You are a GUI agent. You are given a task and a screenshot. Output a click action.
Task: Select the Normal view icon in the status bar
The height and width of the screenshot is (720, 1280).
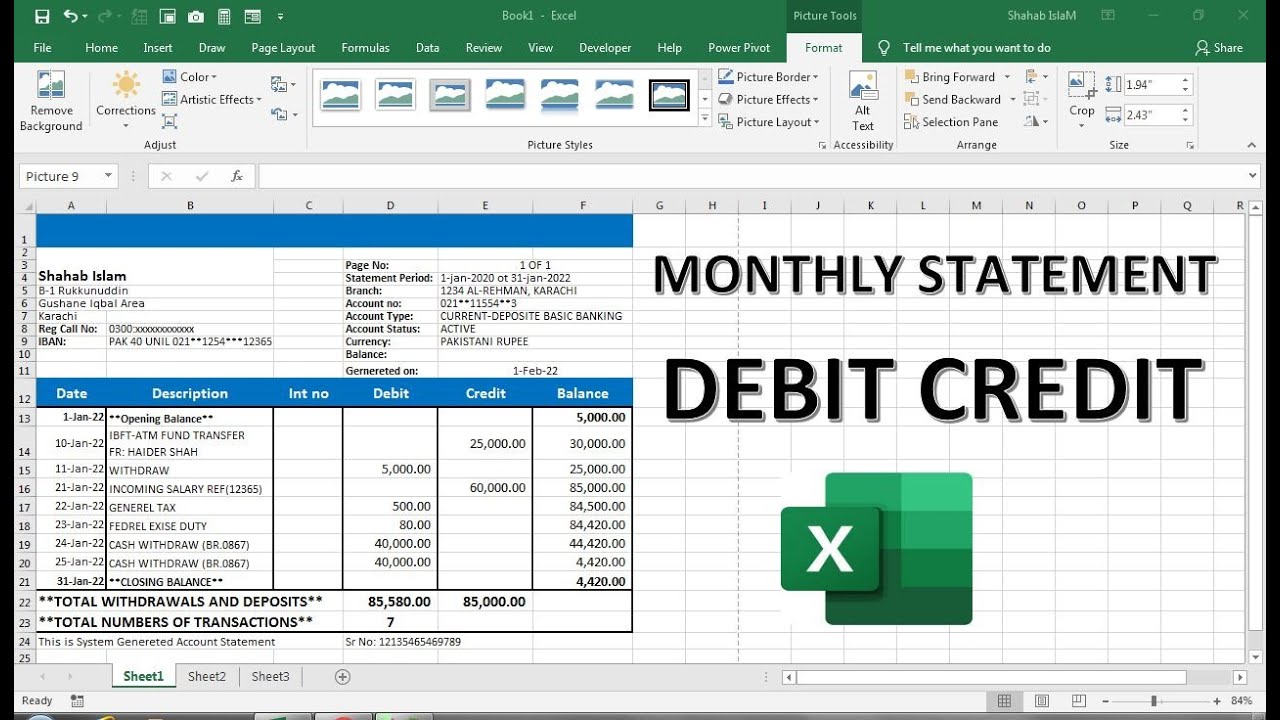1004,701
